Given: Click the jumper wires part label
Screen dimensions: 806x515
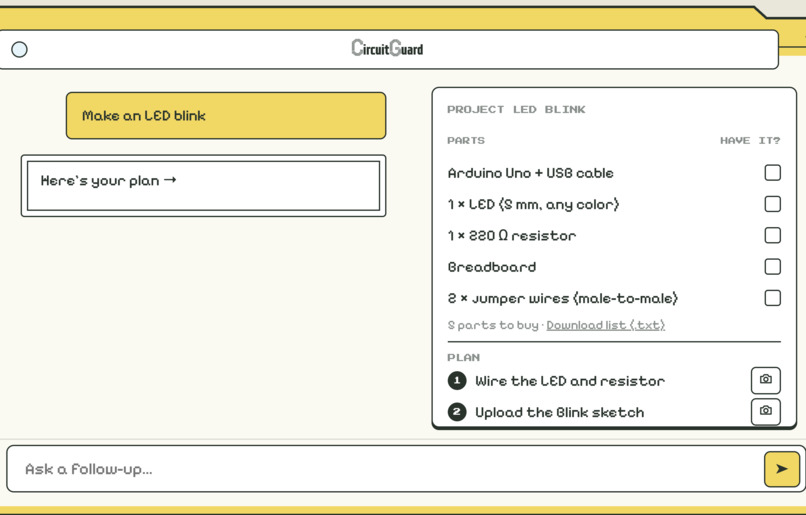Looking at the screenshot, I should (563, 299).
